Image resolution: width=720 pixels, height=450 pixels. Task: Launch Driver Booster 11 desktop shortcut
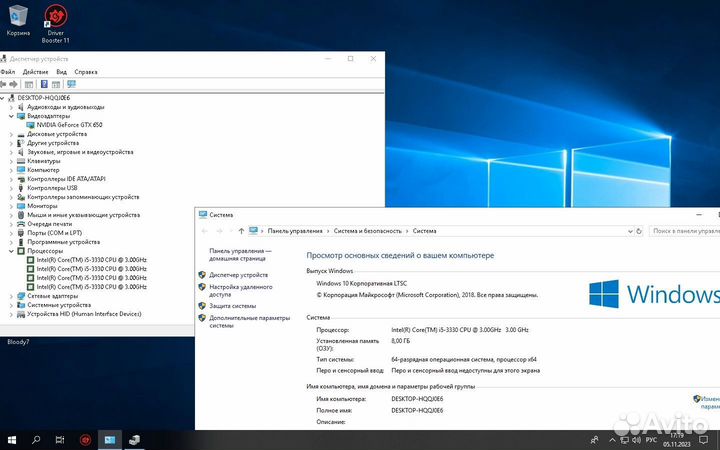(x=56, y=24)
